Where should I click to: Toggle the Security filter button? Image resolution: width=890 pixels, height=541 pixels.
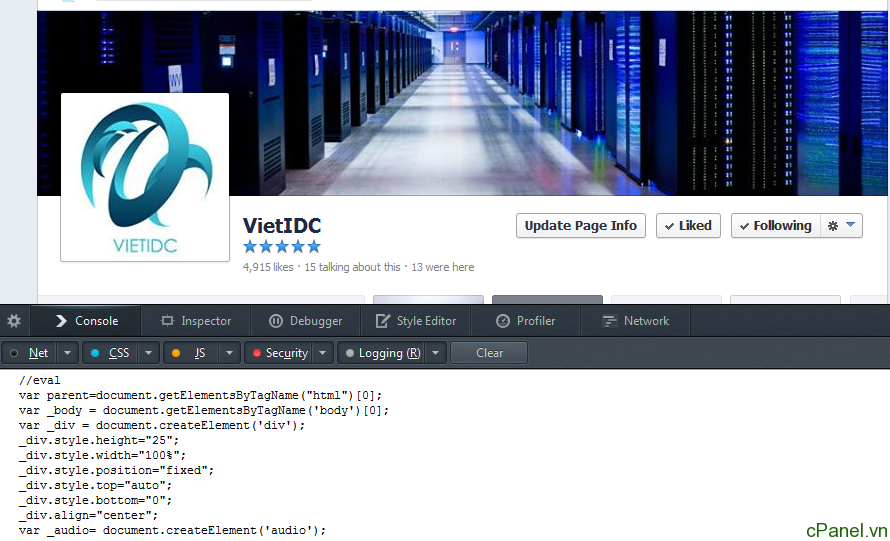coord(279,353)
